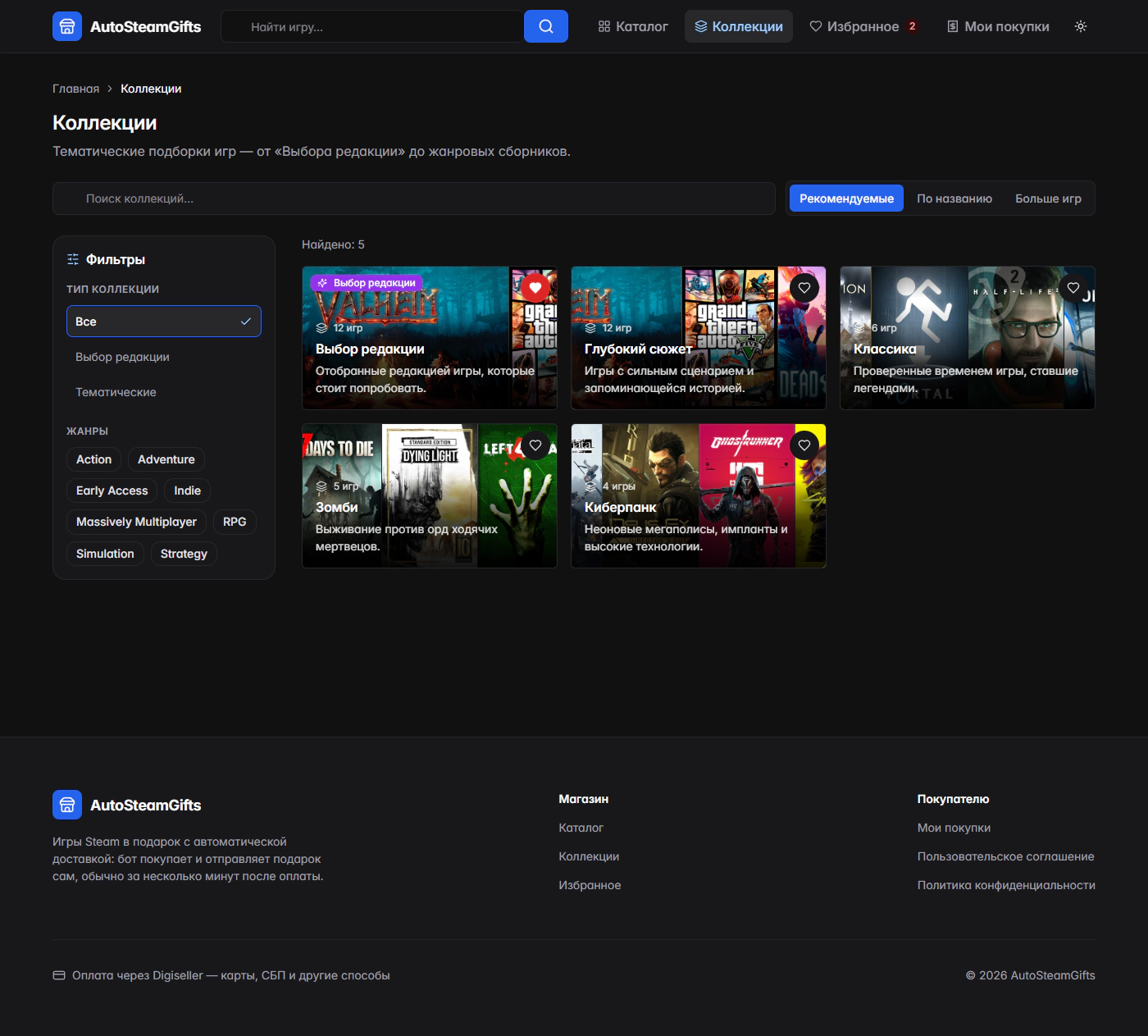
Task: Toggle the RPG genre chip
Action: [x=235, y=522]
